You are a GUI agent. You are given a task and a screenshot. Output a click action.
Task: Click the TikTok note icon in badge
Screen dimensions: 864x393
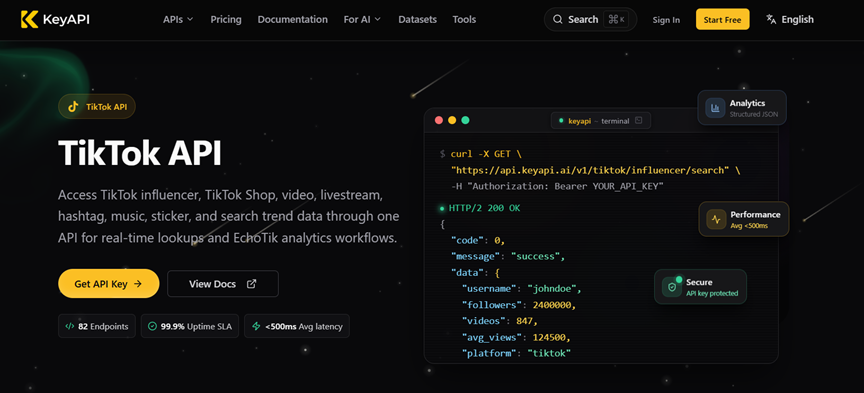click(x=73, y=106)
